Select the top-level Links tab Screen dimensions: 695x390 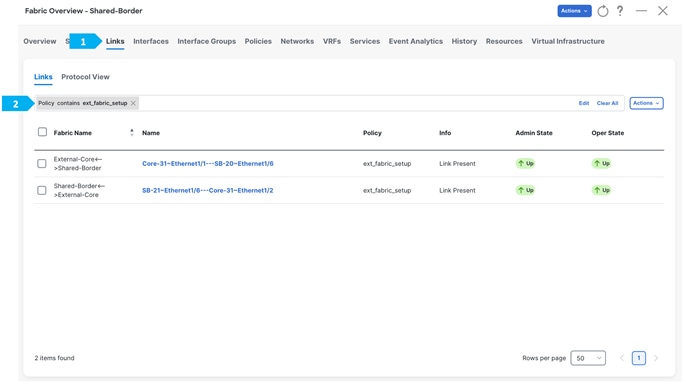click(115, 41)
